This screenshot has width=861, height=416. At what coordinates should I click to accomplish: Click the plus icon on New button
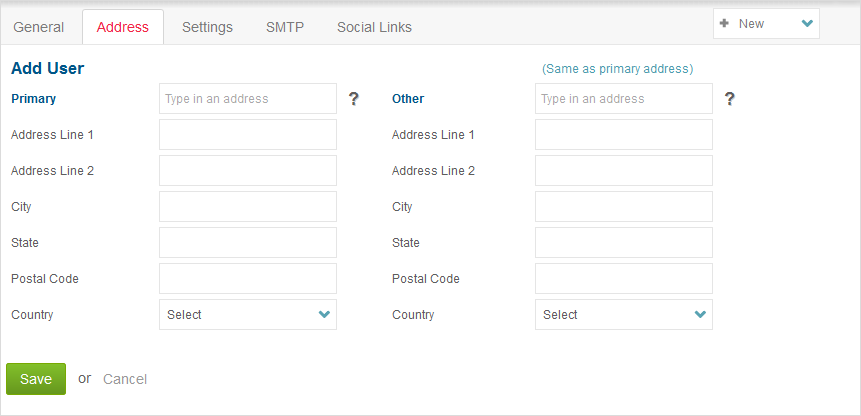point(724,24)
